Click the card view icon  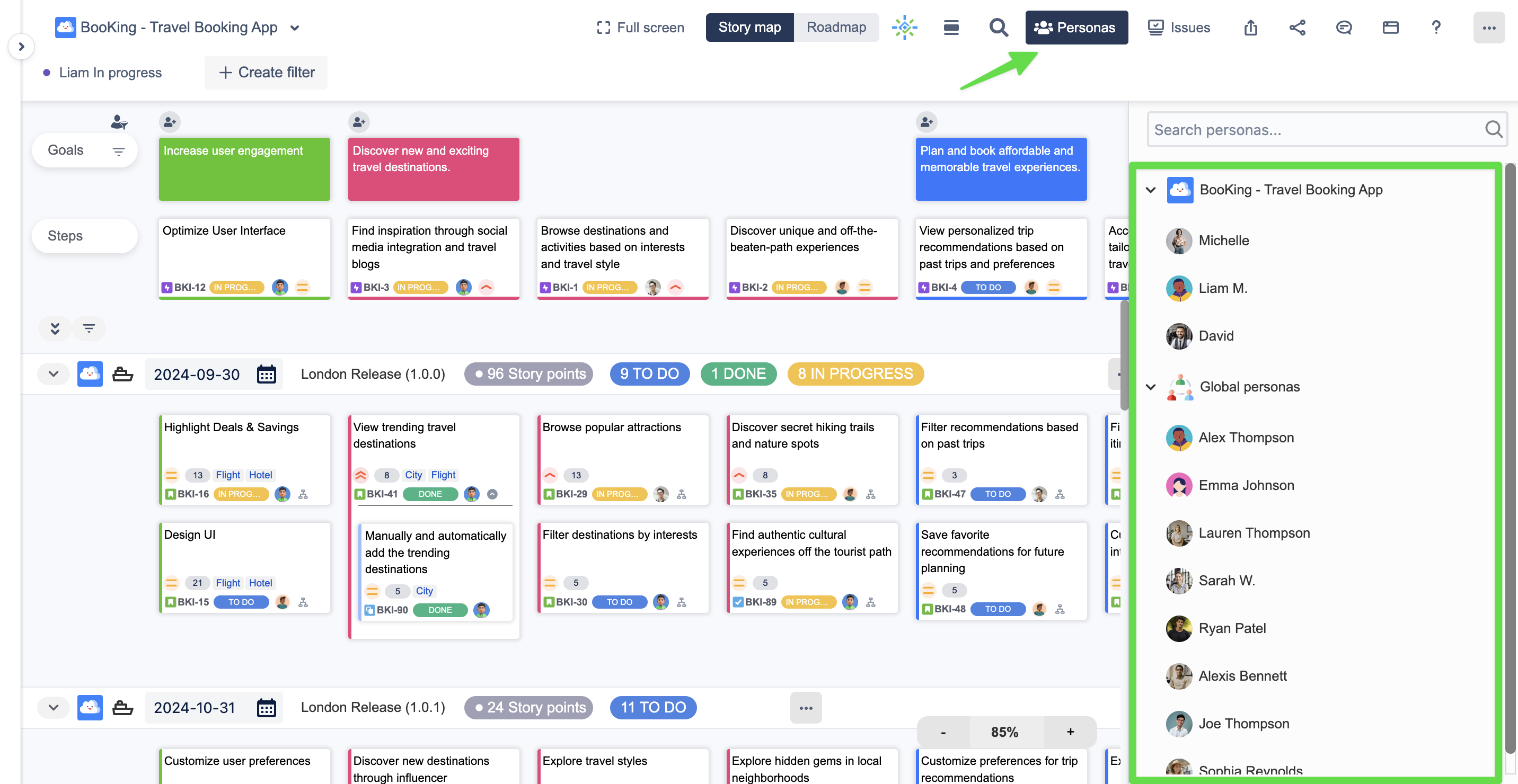[x=1390, y=28]
